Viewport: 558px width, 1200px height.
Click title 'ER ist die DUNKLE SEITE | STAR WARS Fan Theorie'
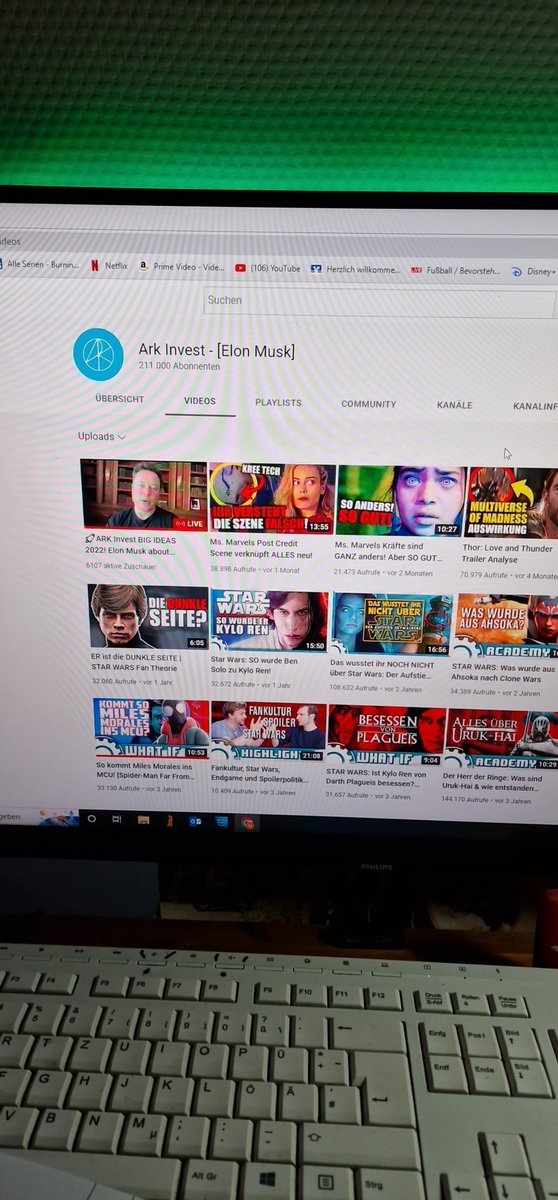click(136, 664)
